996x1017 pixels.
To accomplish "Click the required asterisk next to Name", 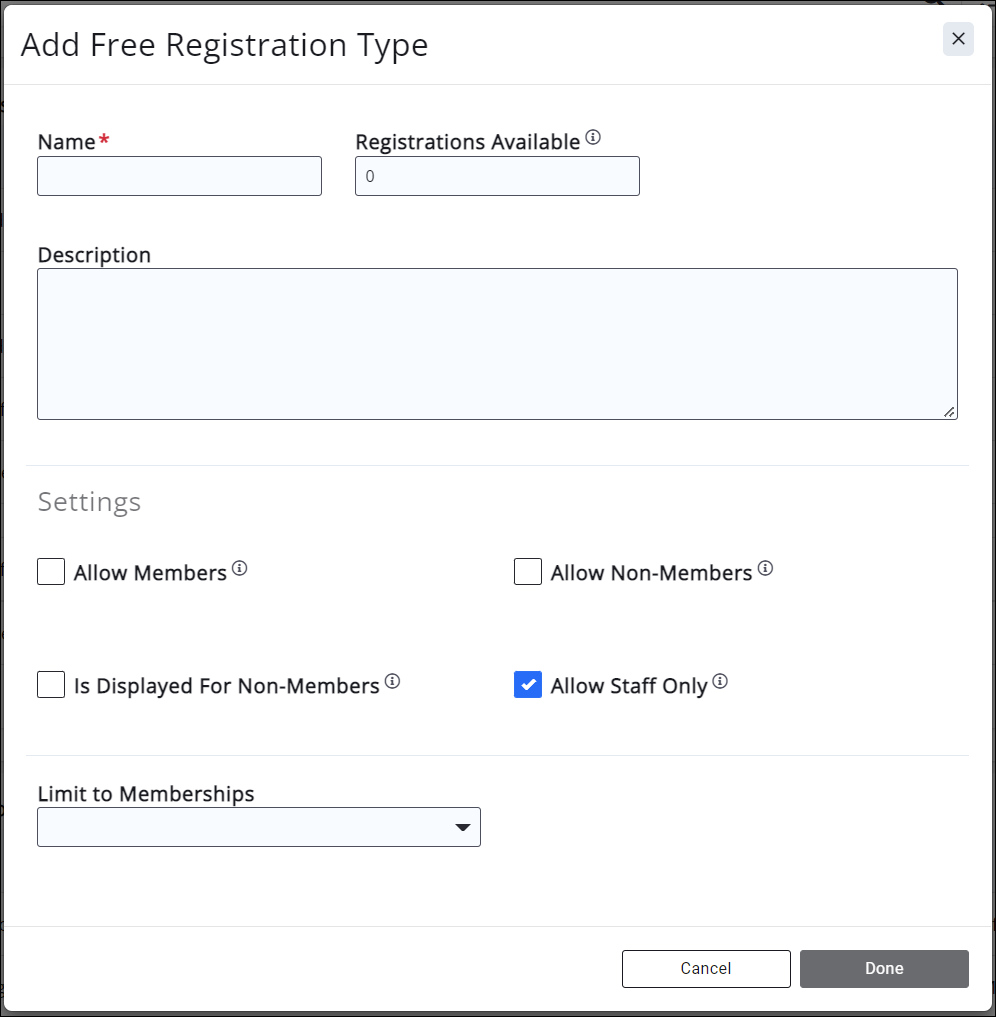I will (x=104, y=141).
